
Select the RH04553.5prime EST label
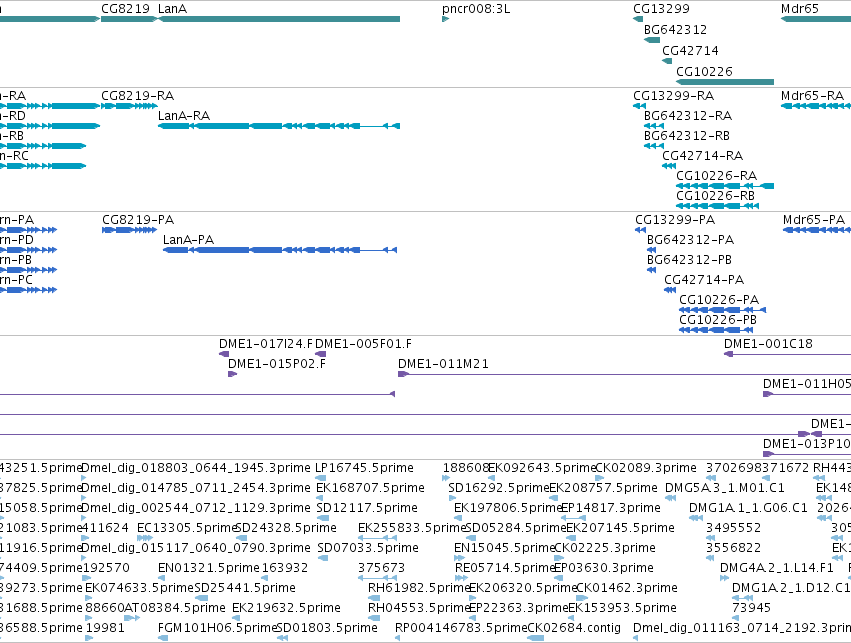(418, 608)
